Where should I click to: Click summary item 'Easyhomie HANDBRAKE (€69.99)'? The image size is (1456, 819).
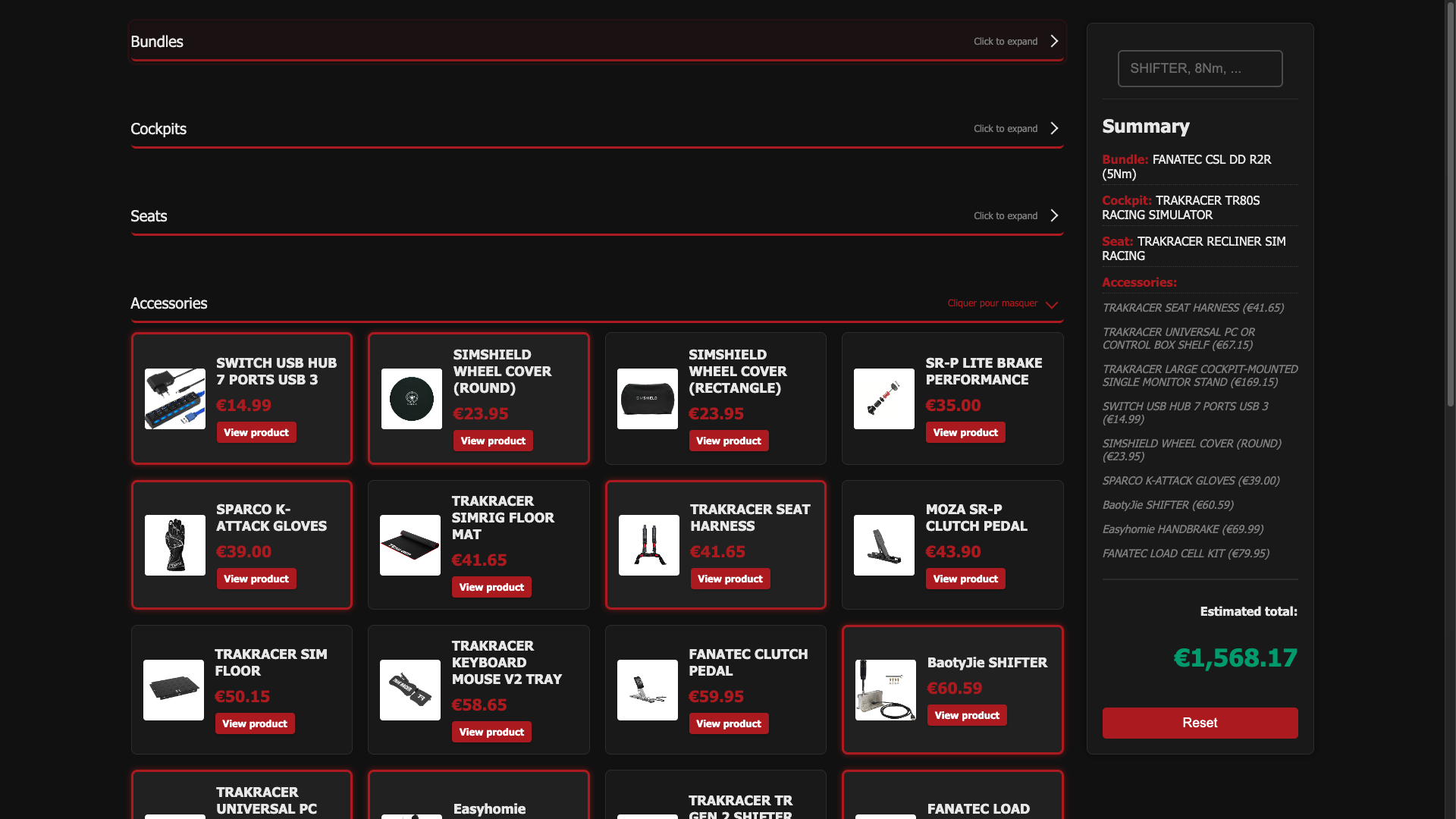tap(1182, 529)
